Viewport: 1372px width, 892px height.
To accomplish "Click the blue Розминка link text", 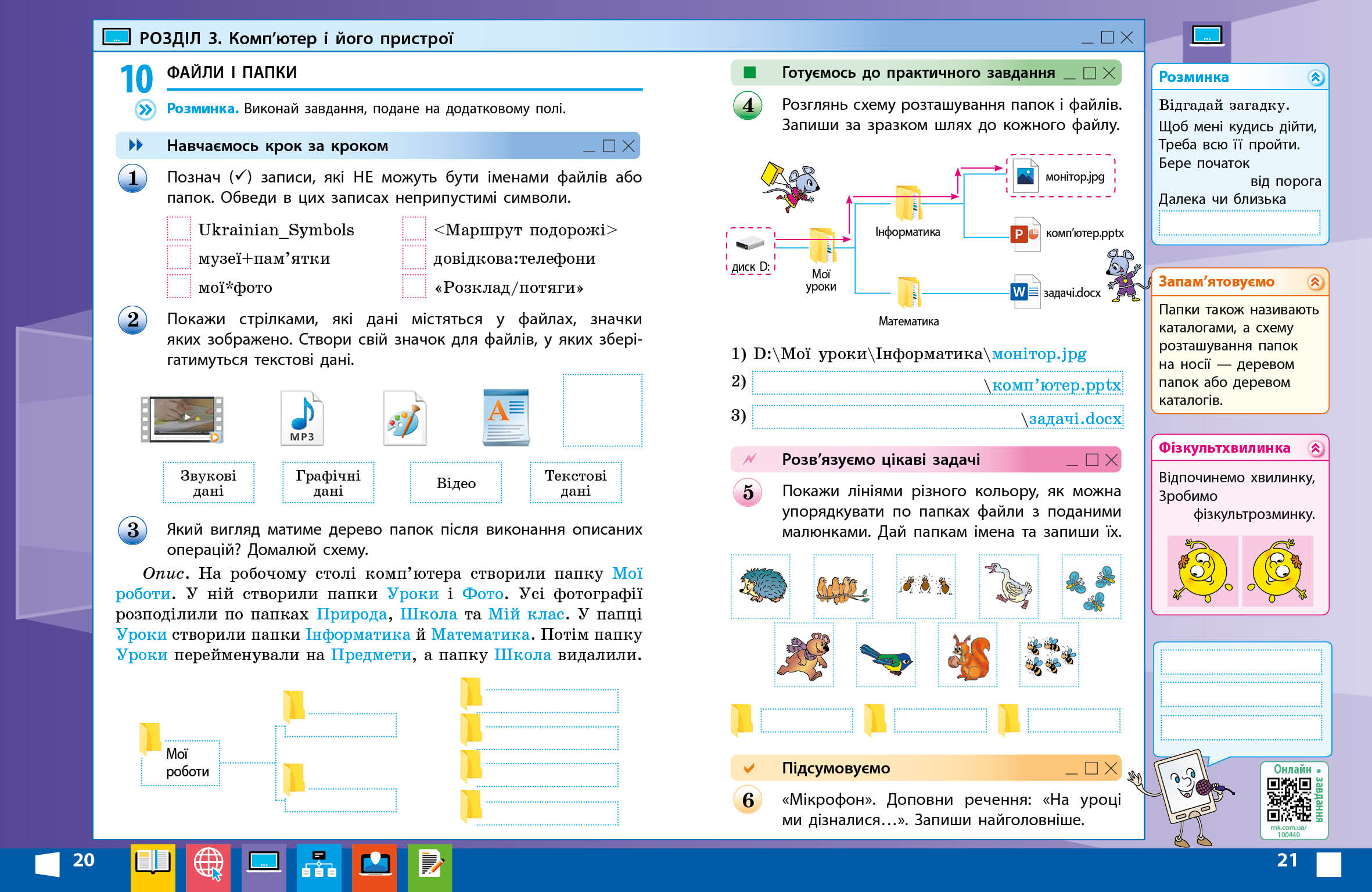I will pyautogui.click(x=202, y=109).
